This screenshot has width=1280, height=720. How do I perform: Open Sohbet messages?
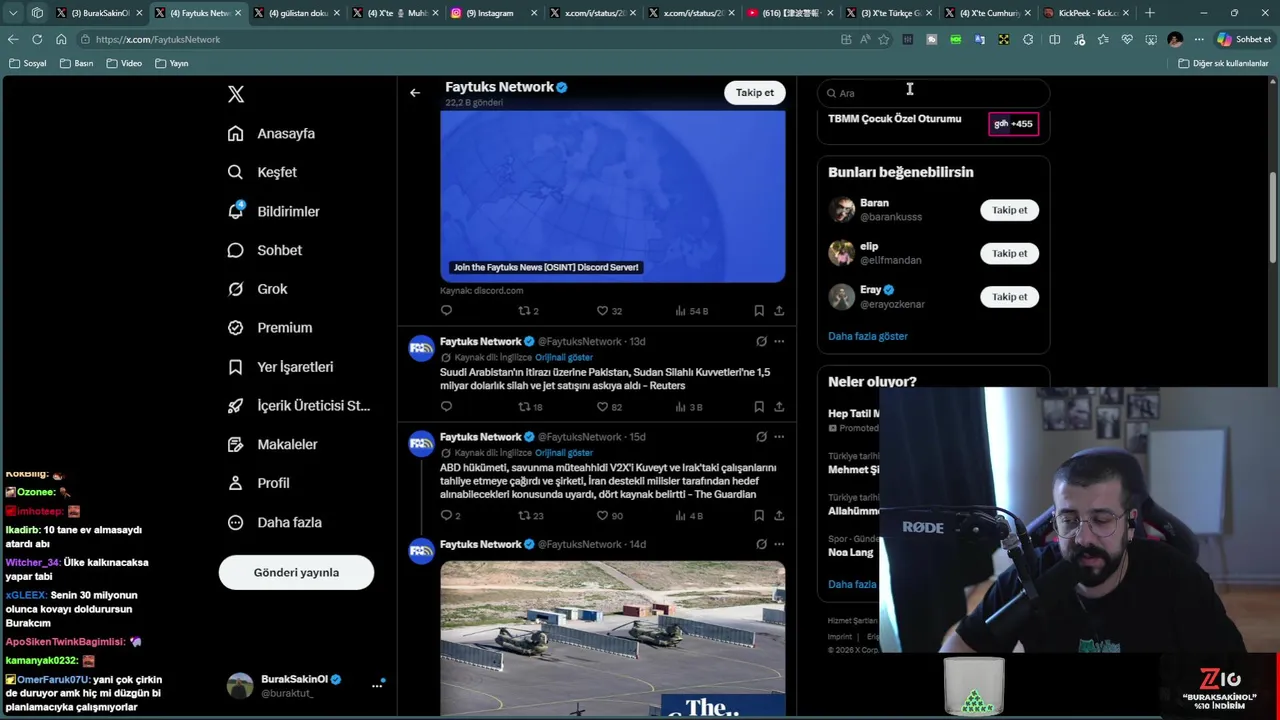[x=264, y=250]
